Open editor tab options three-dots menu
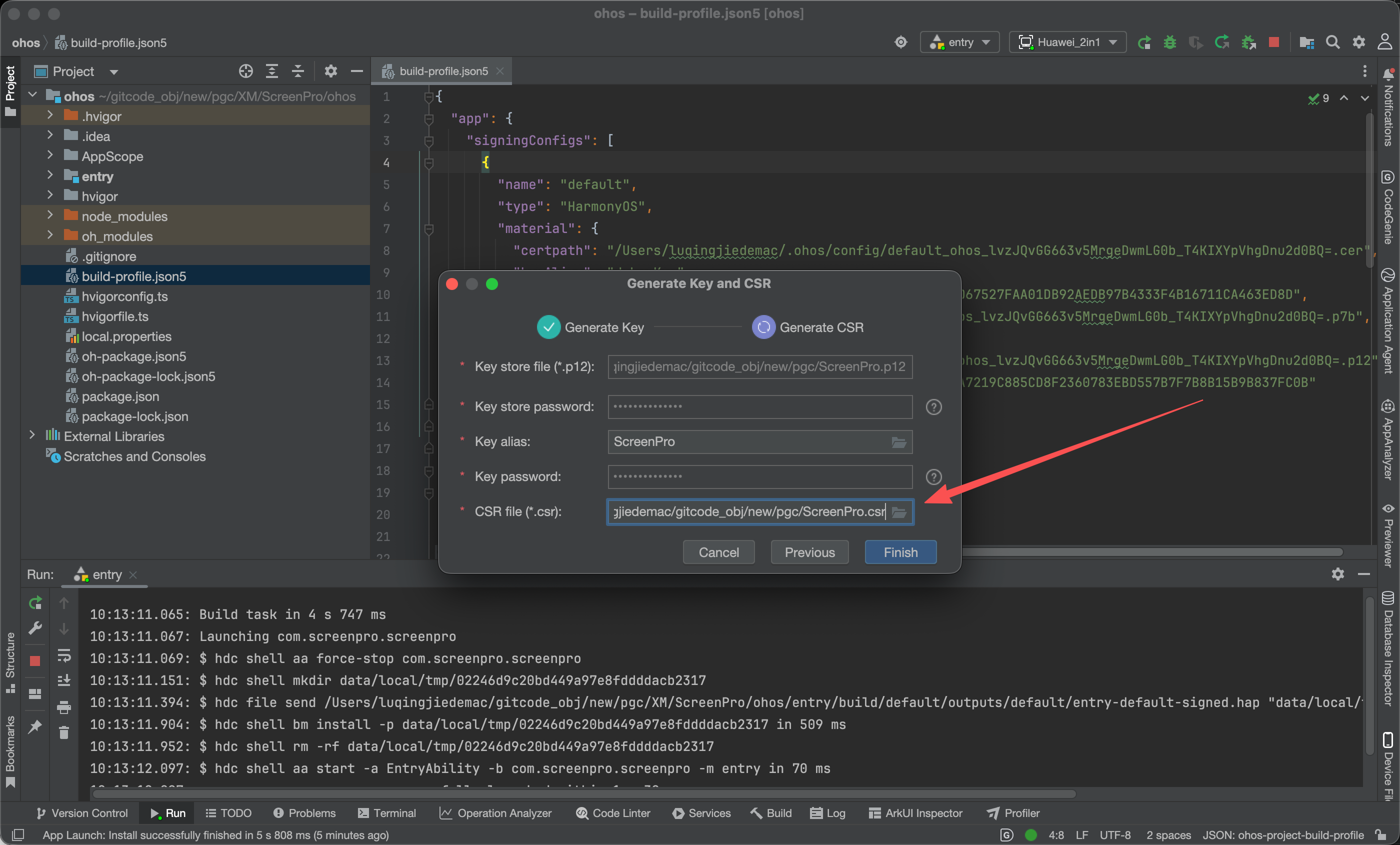This screenshot has width=1400, height=845. pyautogui.click(x=1365, y=71)
